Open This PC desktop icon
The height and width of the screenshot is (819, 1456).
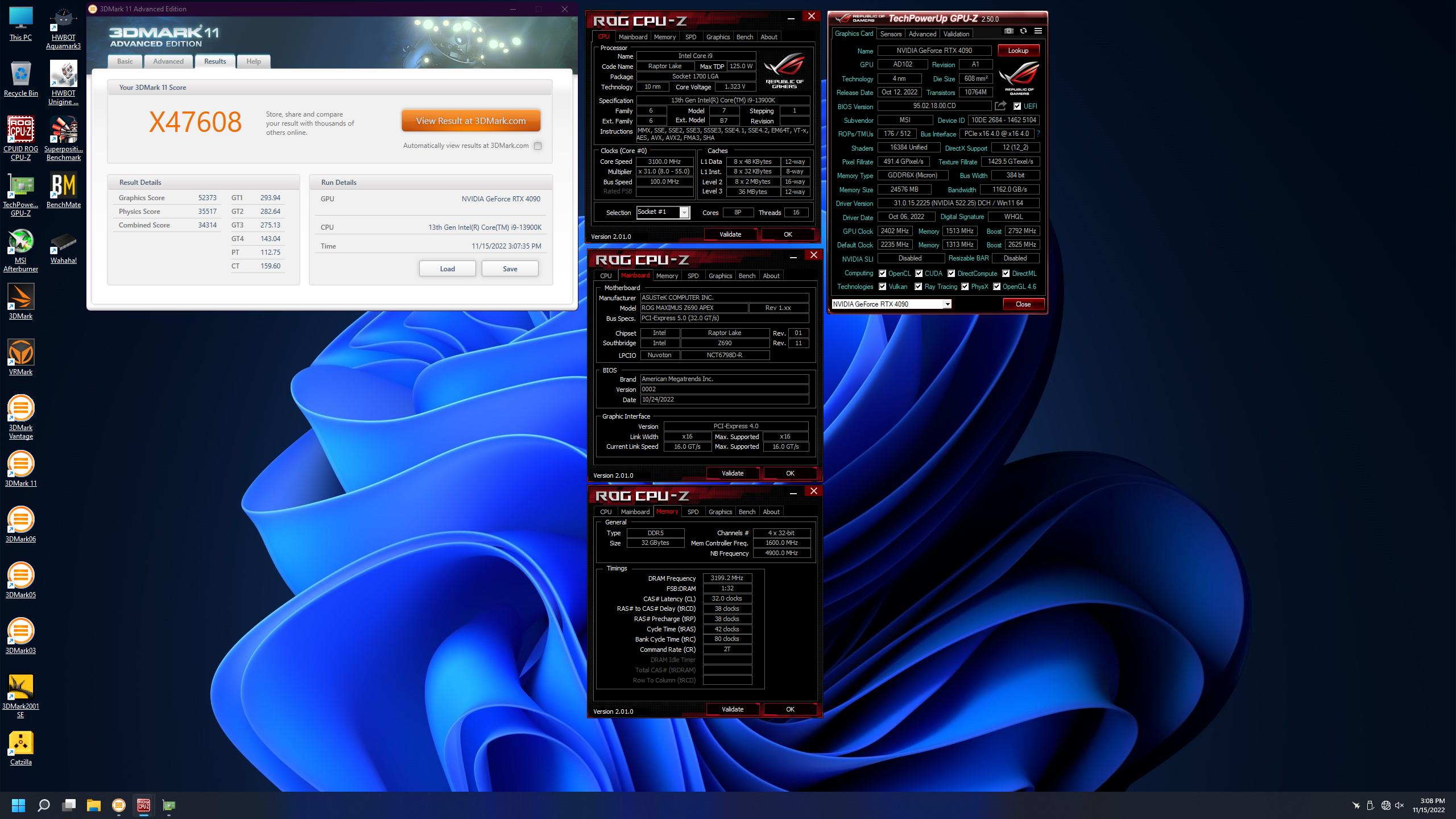(21, 24)
